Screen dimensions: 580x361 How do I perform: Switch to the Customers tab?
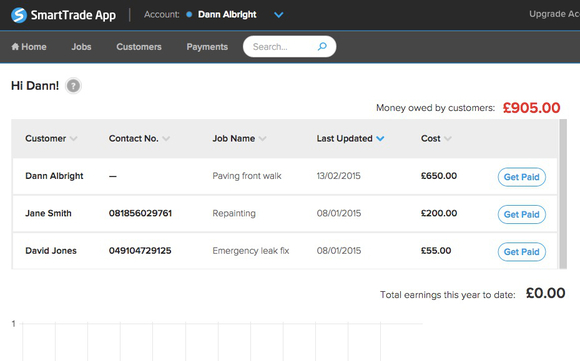(139, 47)
